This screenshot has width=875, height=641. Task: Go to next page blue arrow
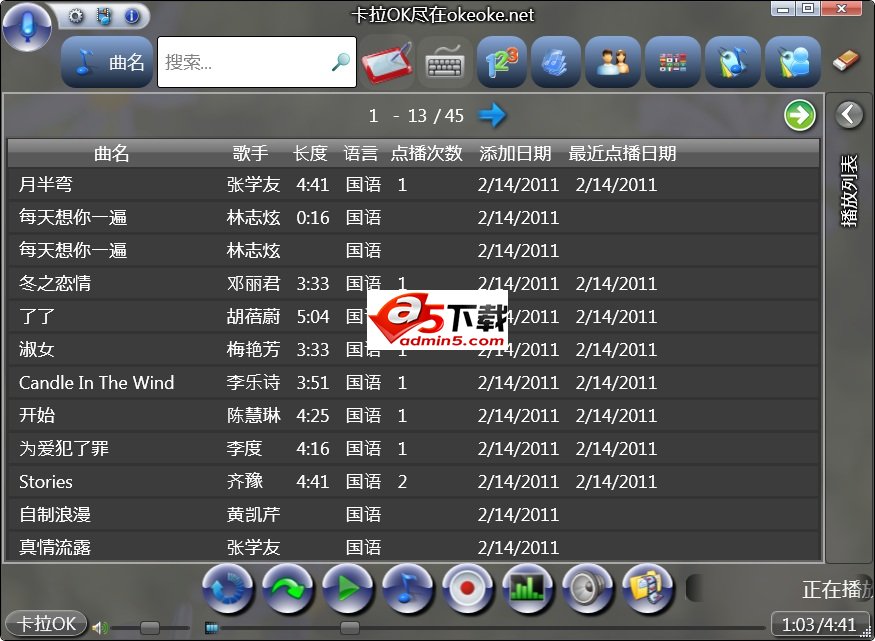click(492, 115)
